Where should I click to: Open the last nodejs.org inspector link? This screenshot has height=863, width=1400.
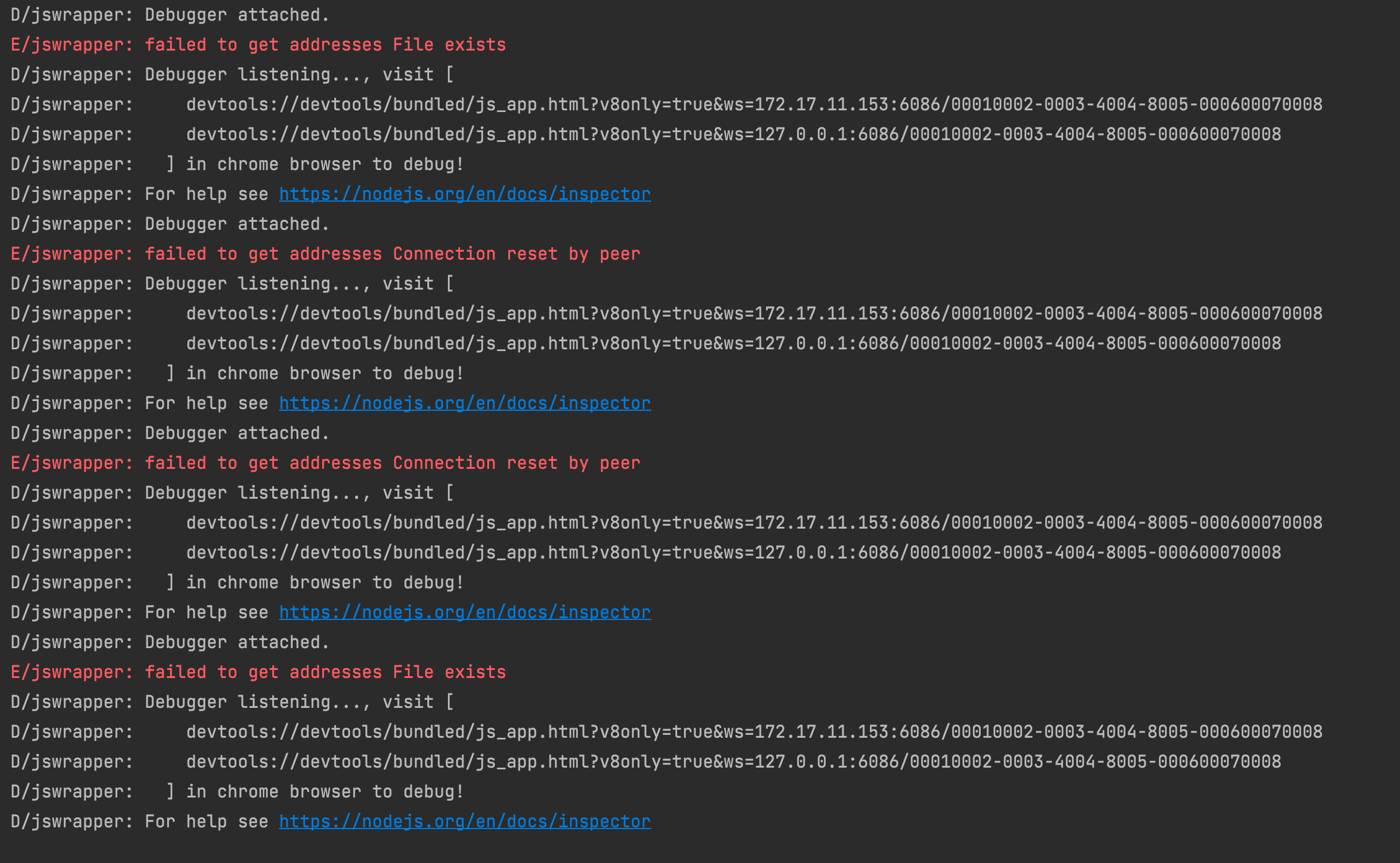[x=465, y=822]
